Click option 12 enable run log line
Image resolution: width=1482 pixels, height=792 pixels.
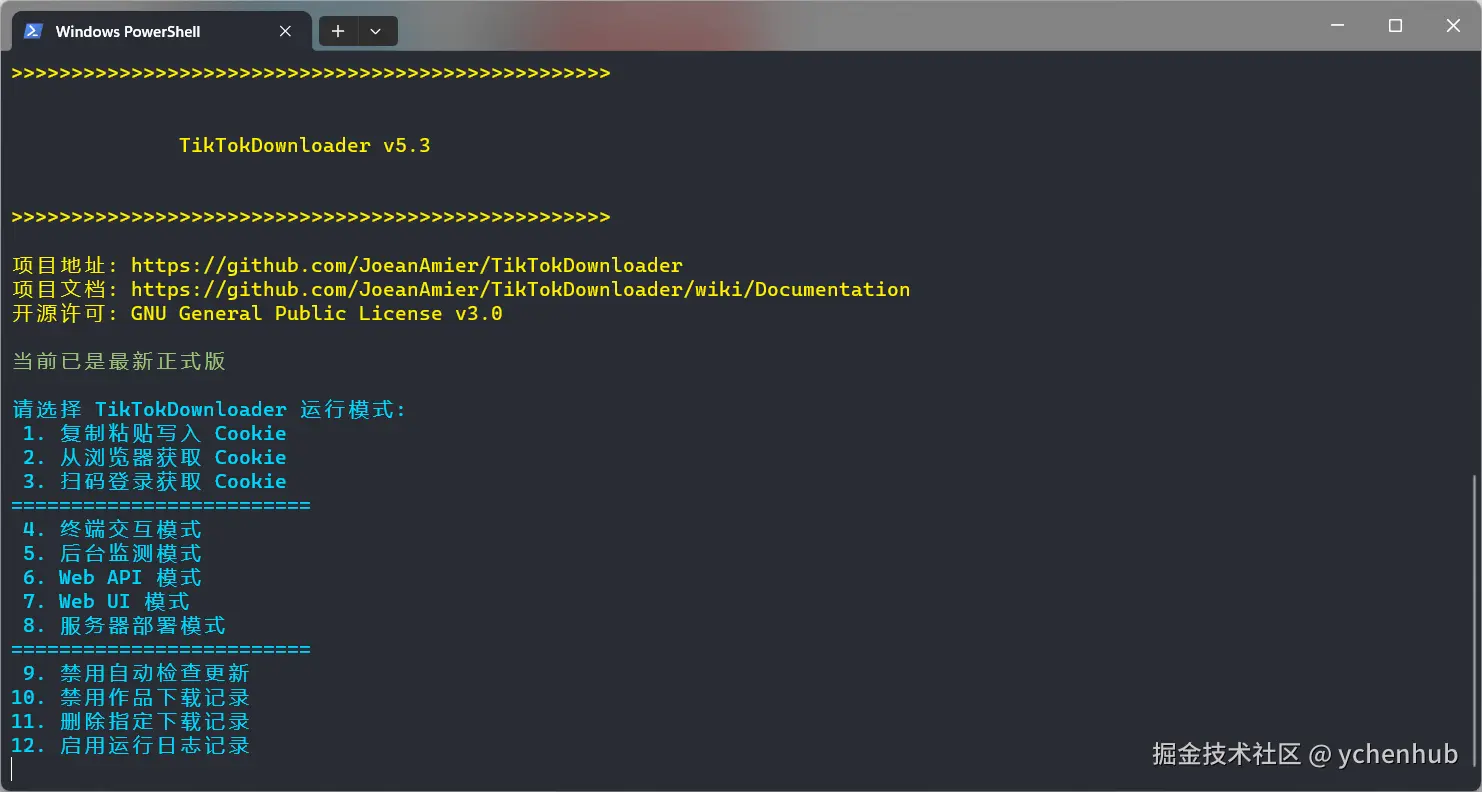coord(131,746)
